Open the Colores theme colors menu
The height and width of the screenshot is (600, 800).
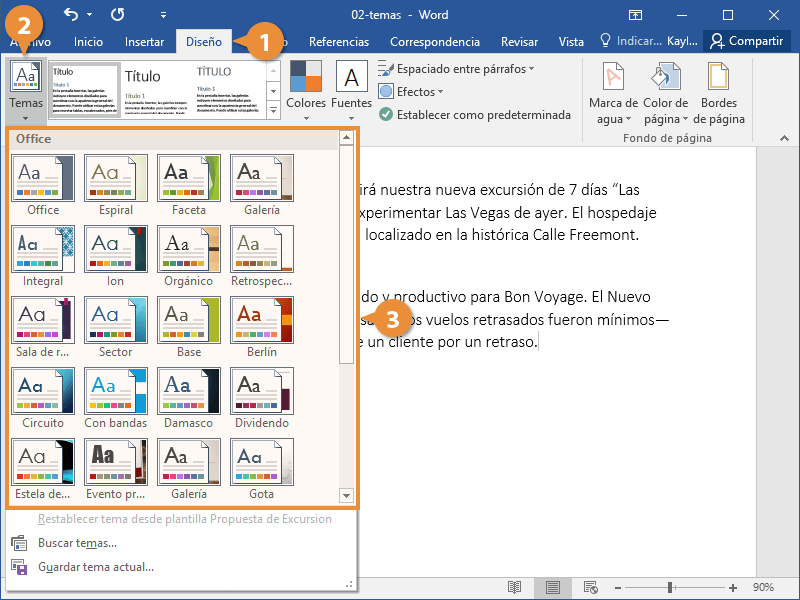306,91
